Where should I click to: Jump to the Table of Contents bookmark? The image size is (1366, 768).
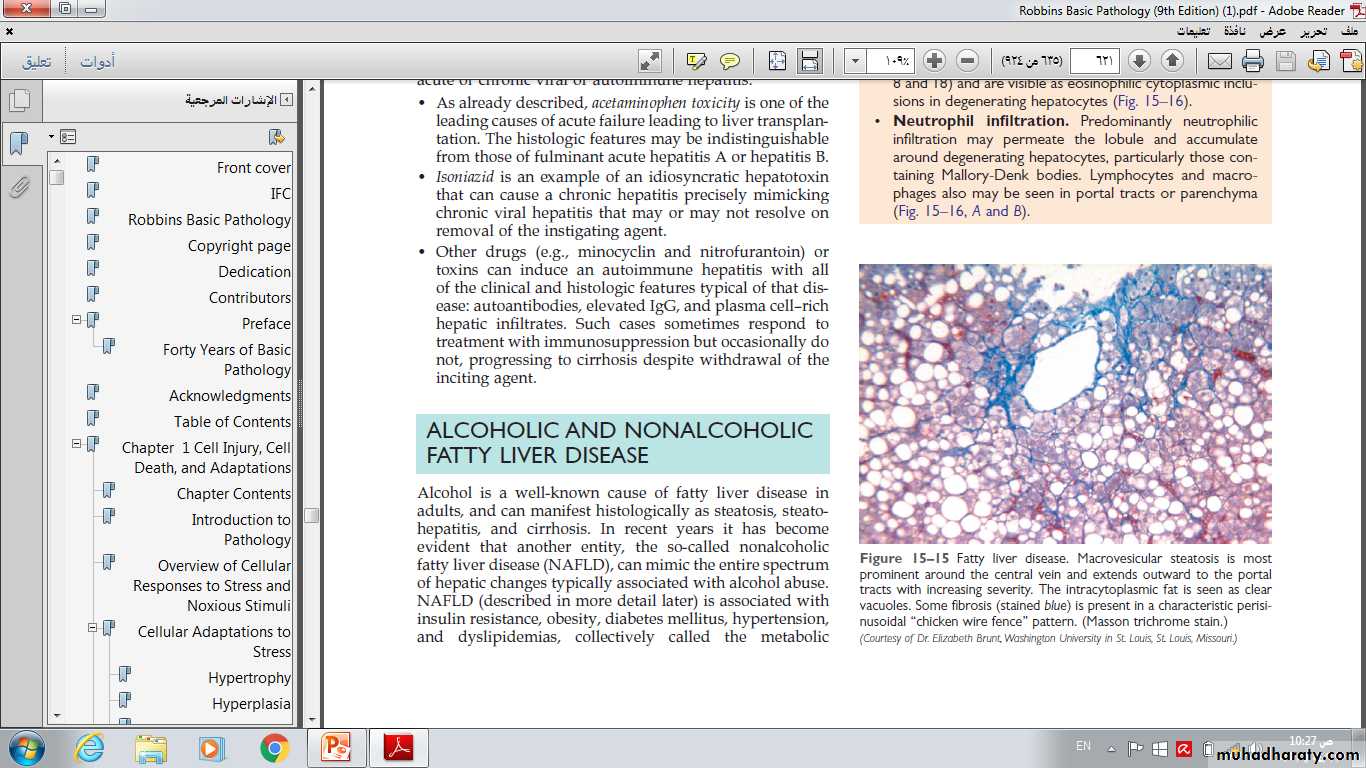point(232,422)
